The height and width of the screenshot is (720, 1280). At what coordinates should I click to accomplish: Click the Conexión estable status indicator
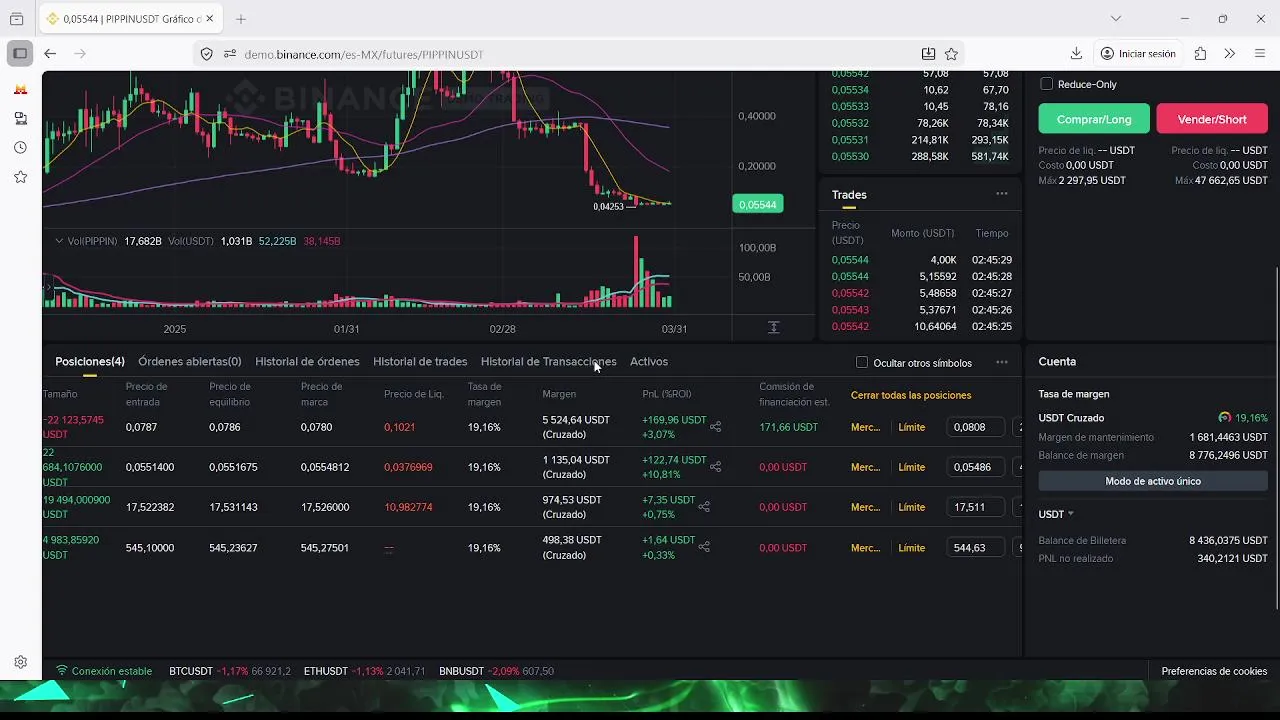coord(104,671)
